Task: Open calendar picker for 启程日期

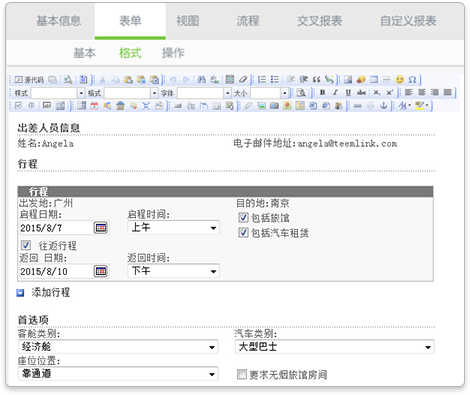Action: pos(101,228)
